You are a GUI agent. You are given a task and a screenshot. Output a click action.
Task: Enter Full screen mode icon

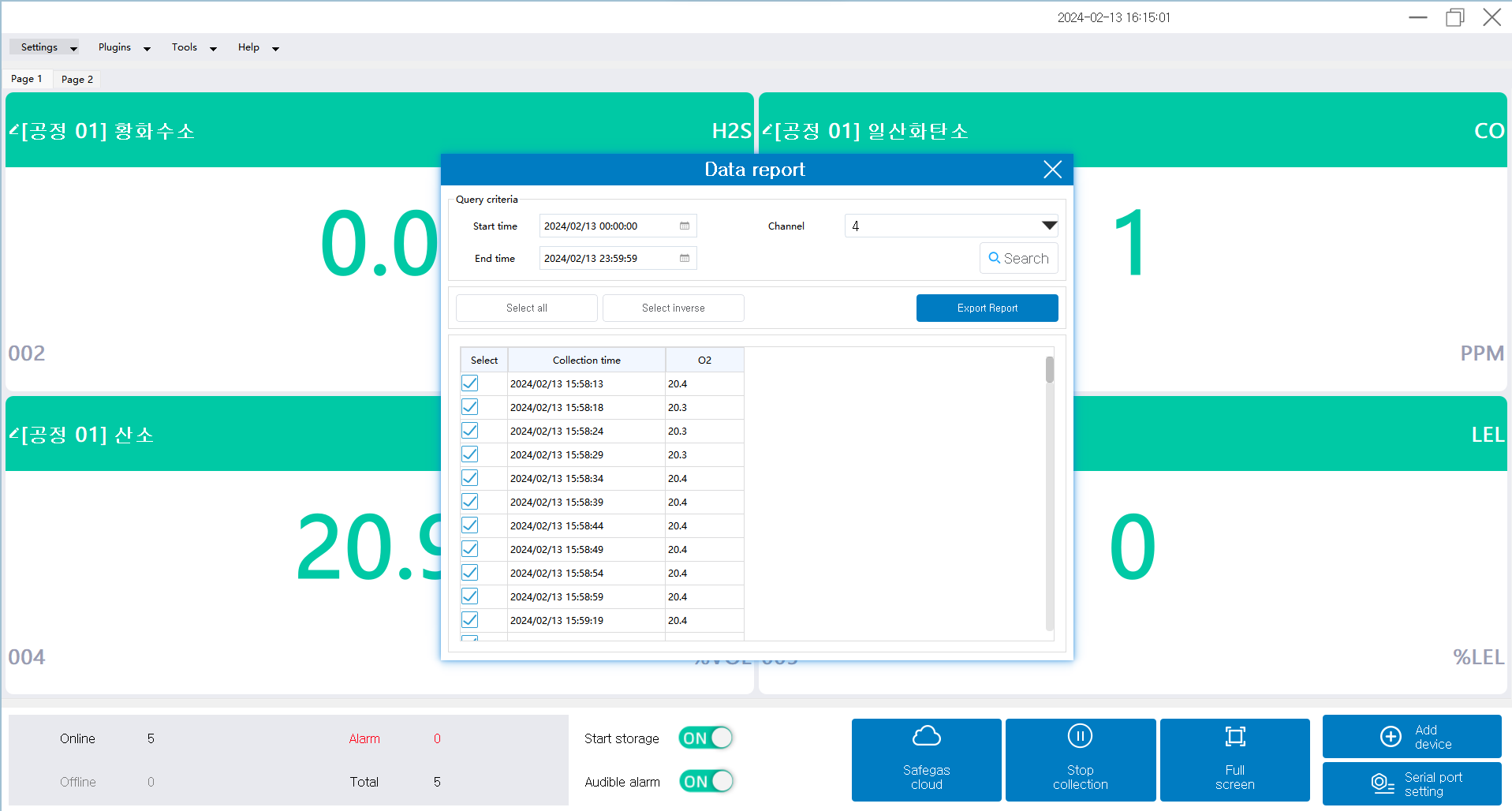(x=1234, y=737)
